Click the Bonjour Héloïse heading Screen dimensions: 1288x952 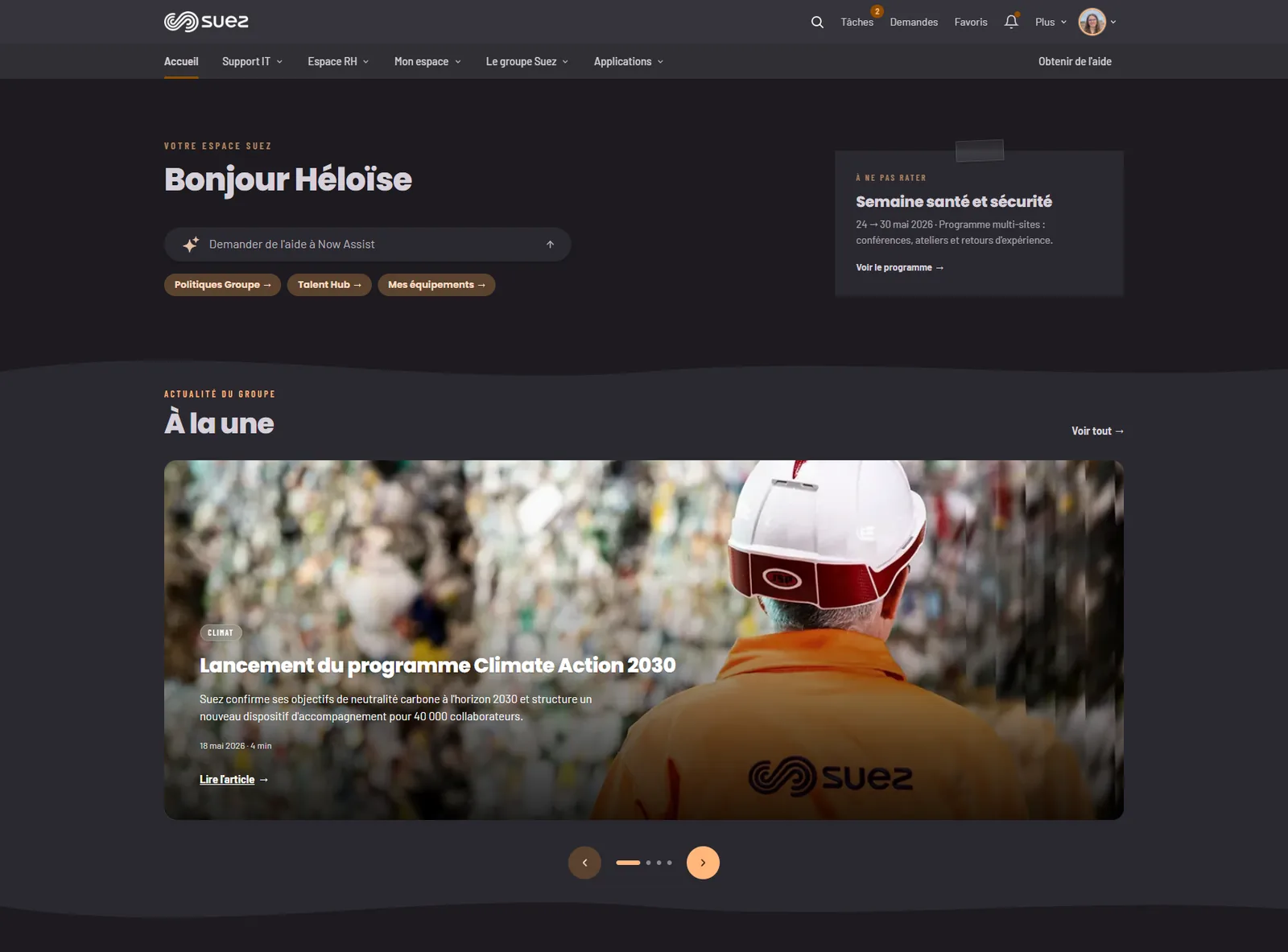tap(288, 179)
